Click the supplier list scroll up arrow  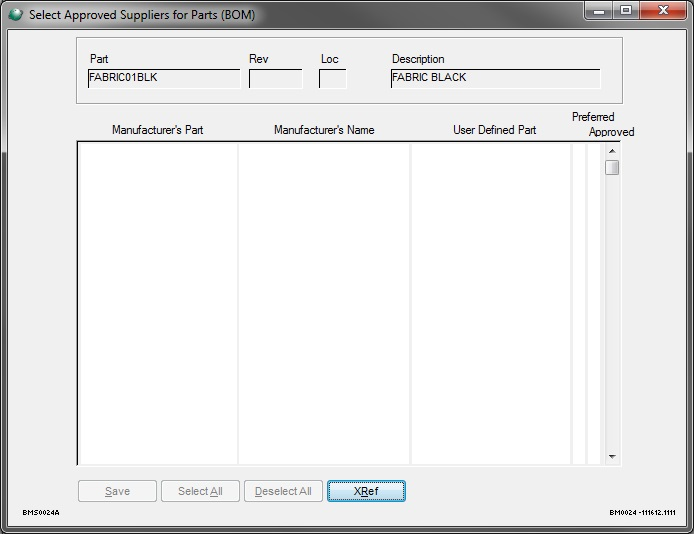(612, 151)
